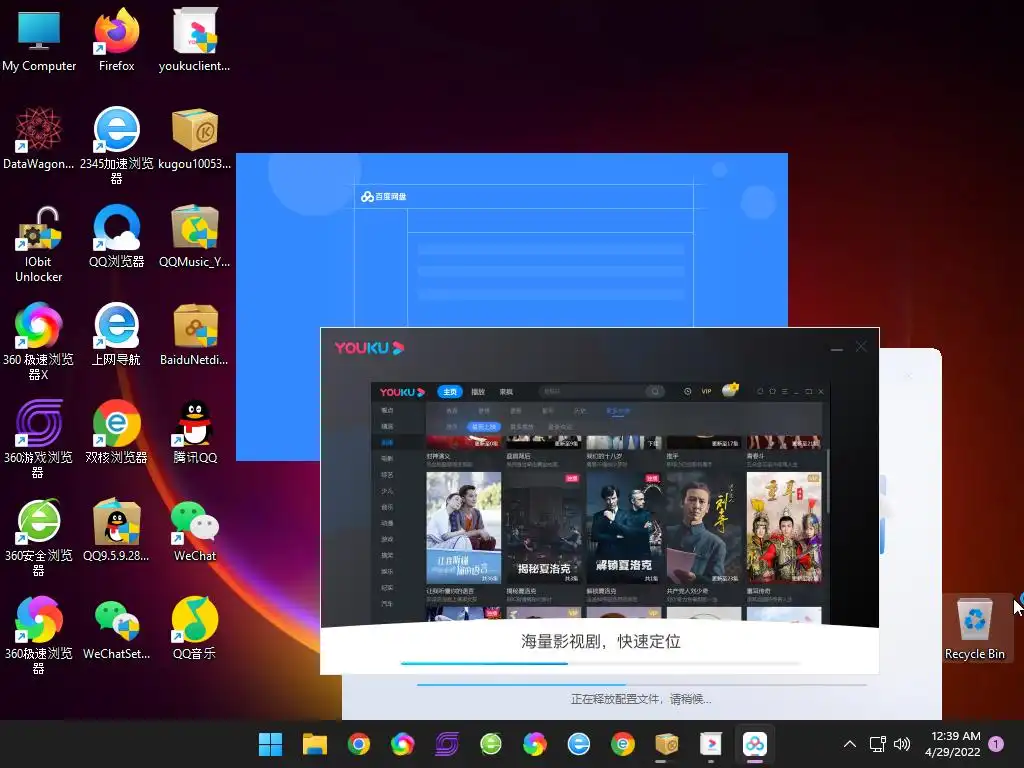The height and width of the screenshot is (768, 1024).
Task: Launch QQ音乐 desktop shortcut
Action: pos(194,628)
